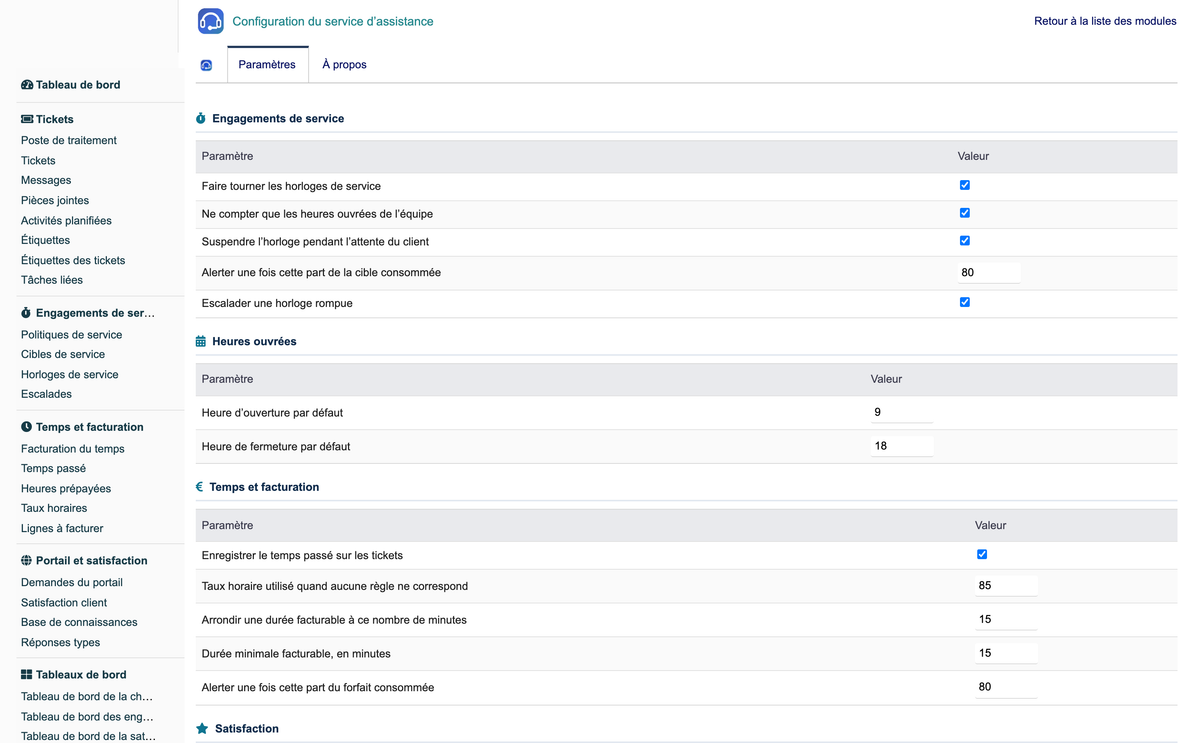The width and height of the screenshot is (1200, 743).
Task: Click the globe icon beside Portail et satisfaction
Action: click(27, 561)
